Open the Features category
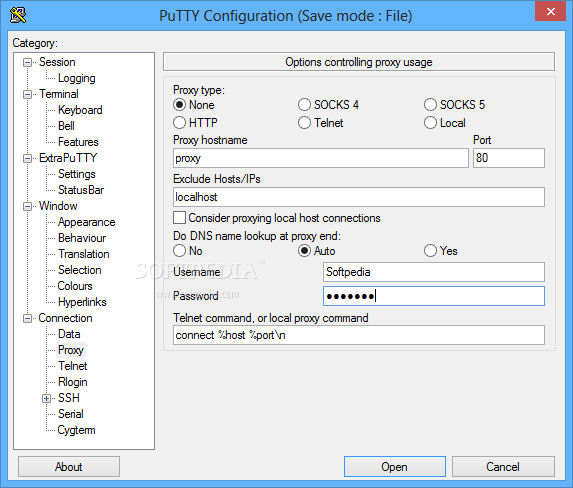The width and height of the screenshot is (573, 488). tap(78, 142)
